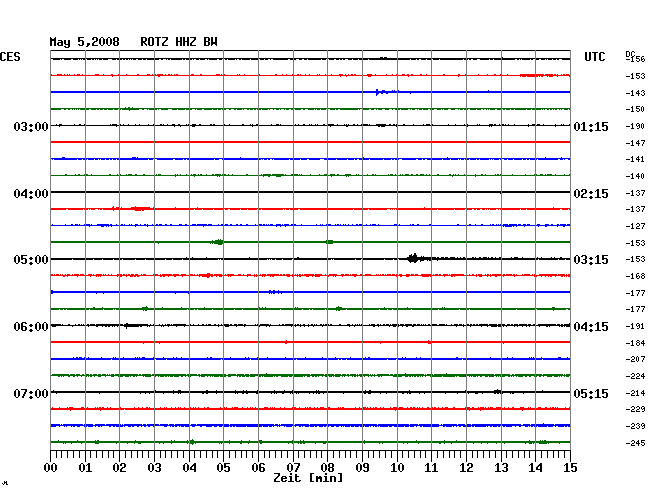Click the DC offset value "-140"
Screen dimensions: 650x494
coord(635,177)
